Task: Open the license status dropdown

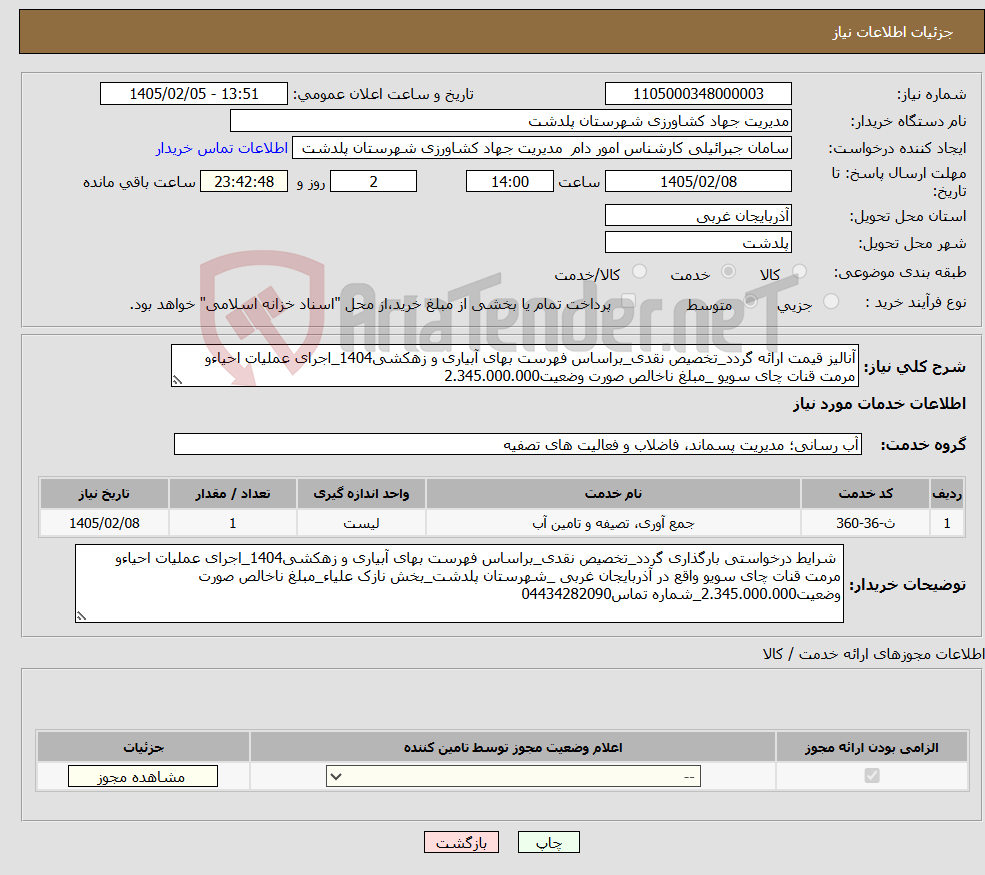Action: click(x=513, y=776)
